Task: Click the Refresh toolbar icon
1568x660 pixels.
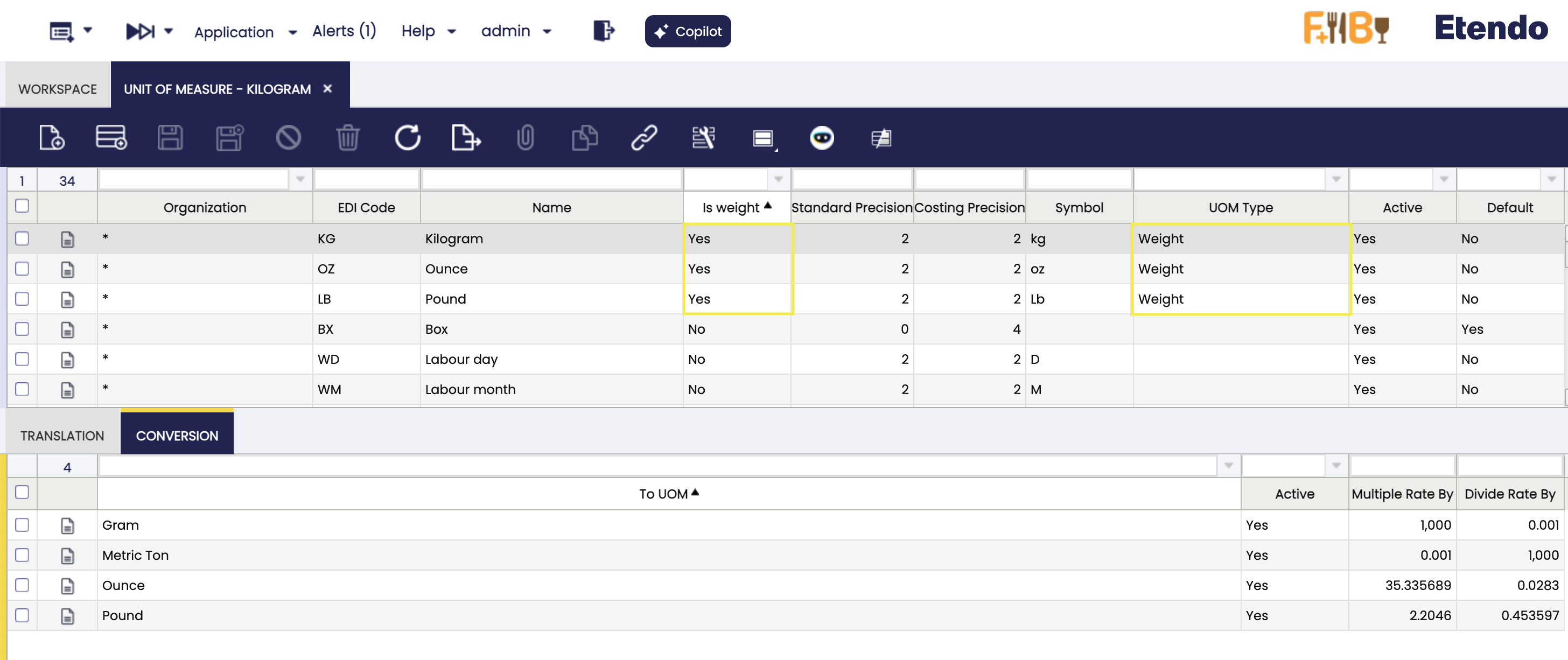Action: pos(407,137)
